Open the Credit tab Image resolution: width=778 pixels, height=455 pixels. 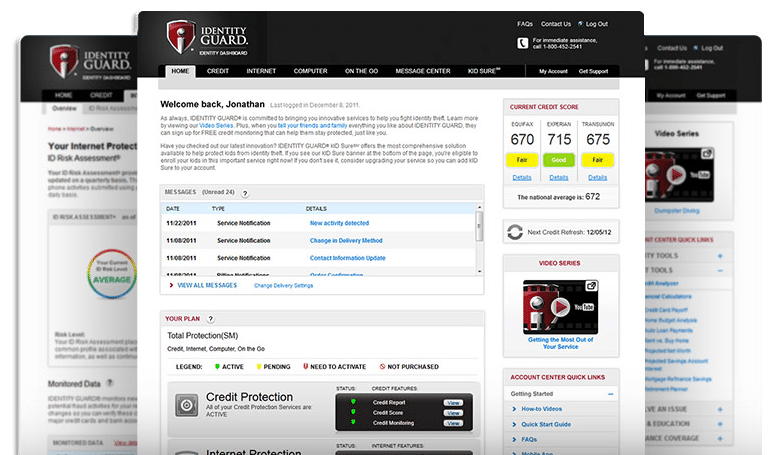pos(218,71)
